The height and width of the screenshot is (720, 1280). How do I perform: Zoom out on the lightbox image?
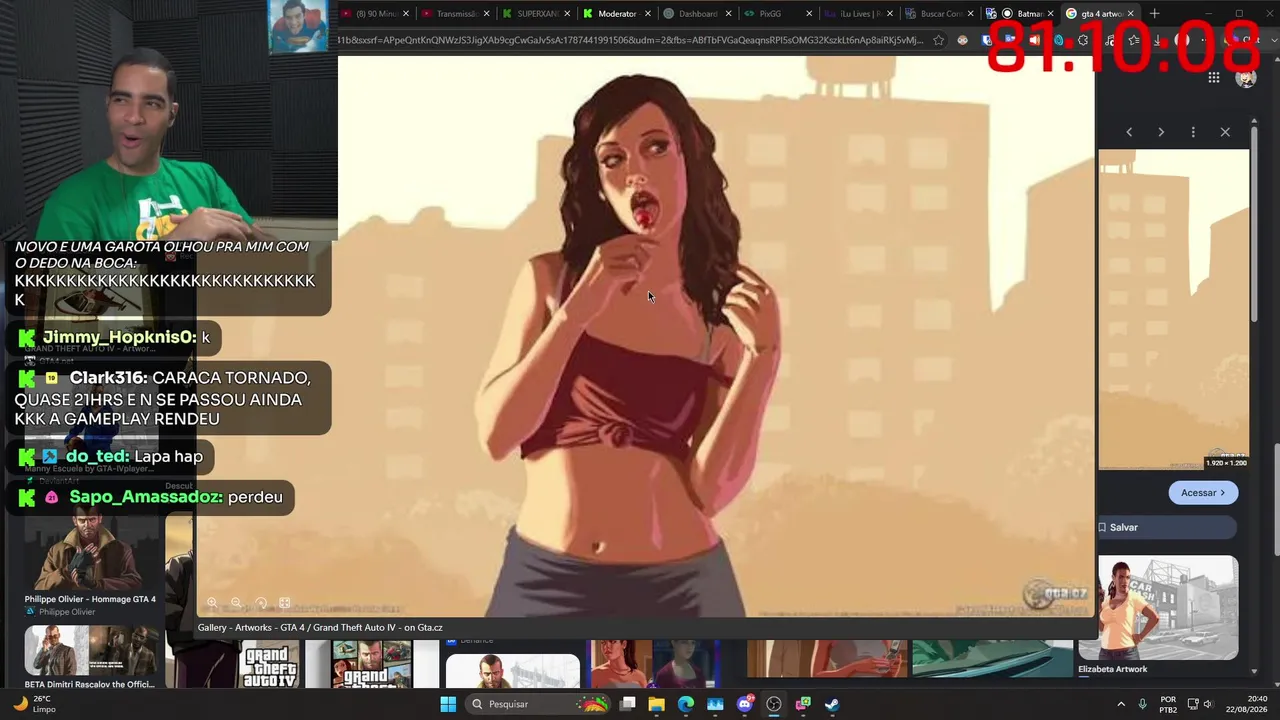point(236,603)
